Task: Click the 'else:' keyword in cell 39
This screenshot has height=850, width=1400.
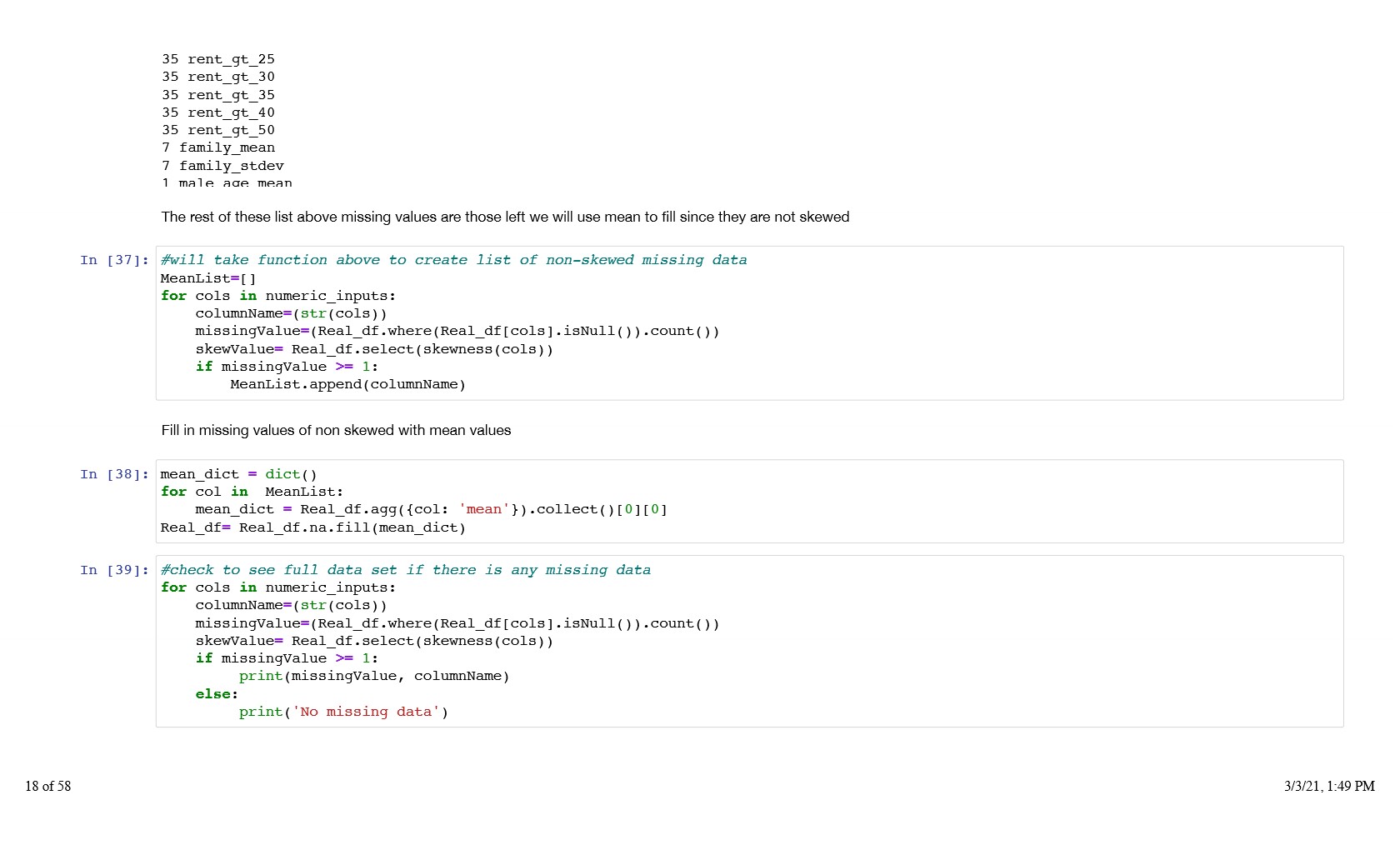Action: [217, 694]
